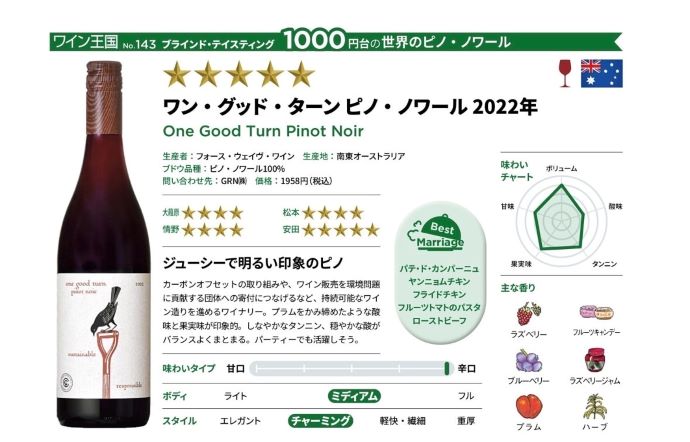
Task: Click the plum aroma icon
Action: tap(529, 406)
